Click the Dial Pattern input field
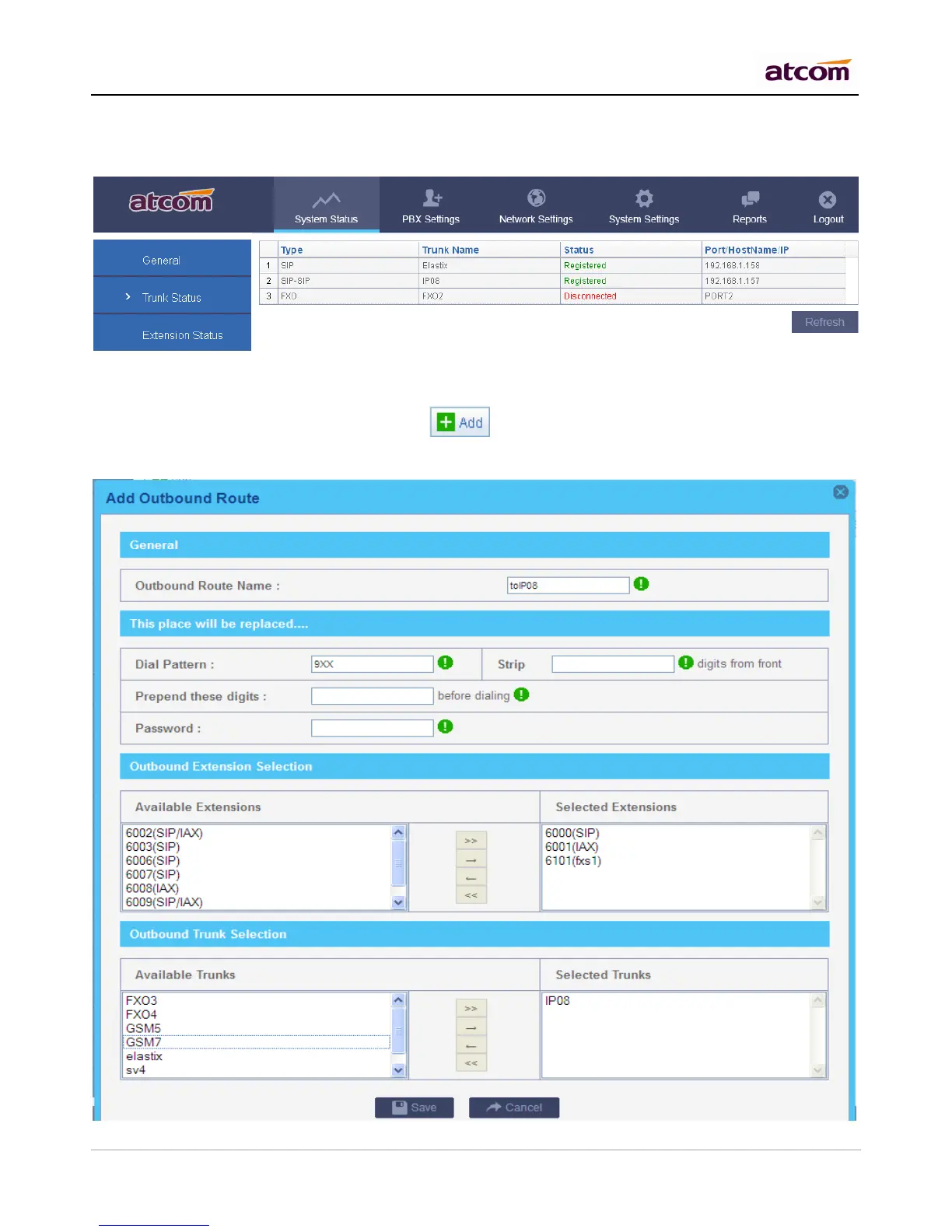952x1232 pixels. pyautogui.click(x=373, y=663)
